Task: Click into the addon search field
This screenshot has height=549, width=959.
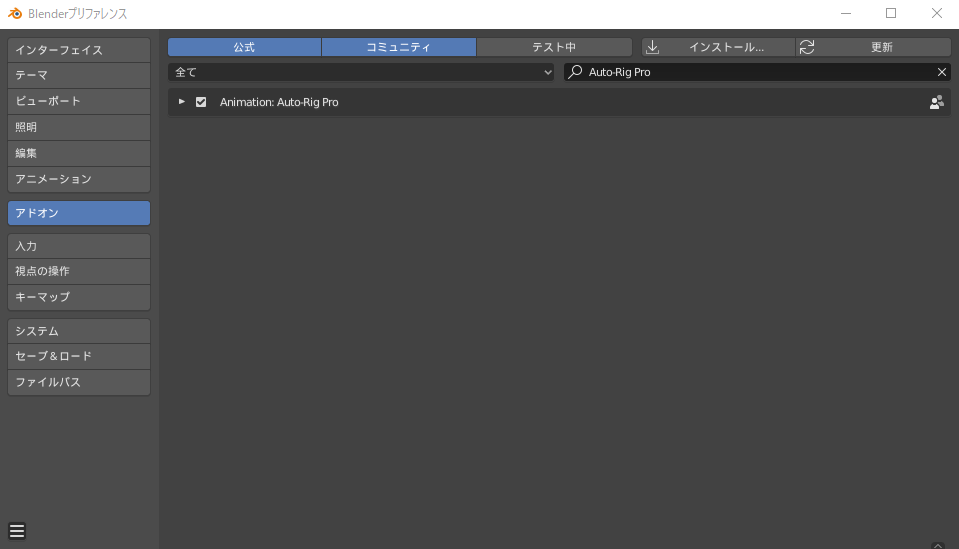Action: [x=757, y=72]
